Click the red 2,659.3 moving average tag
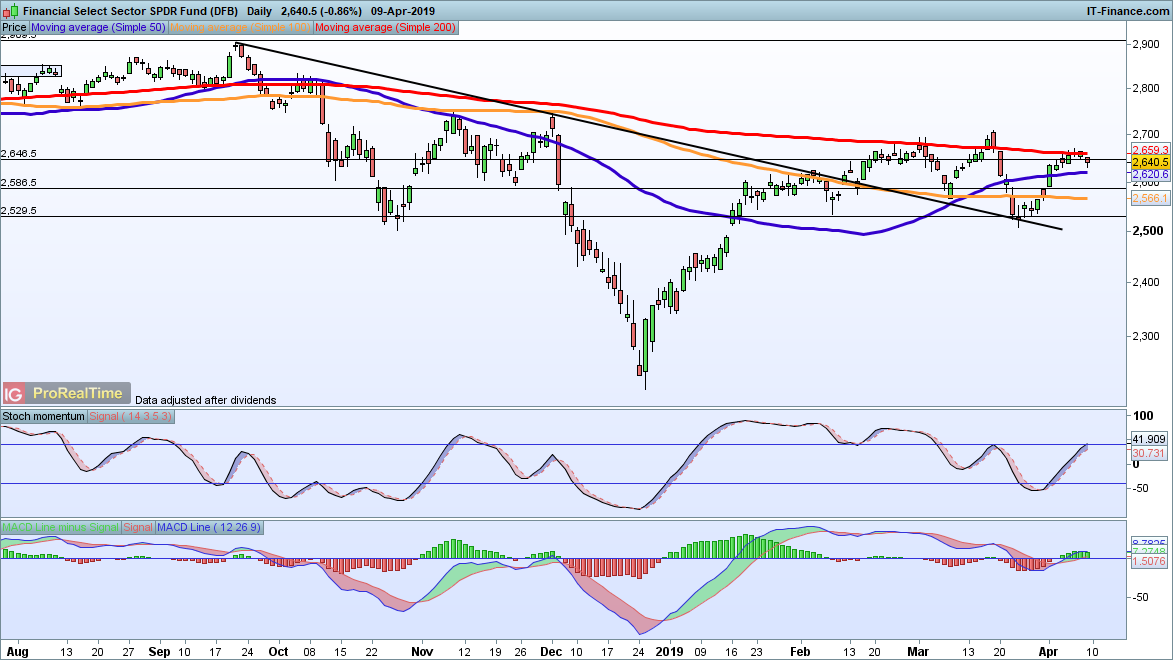The height and width of the screenshot is (660, 1173). (1150, 150)
